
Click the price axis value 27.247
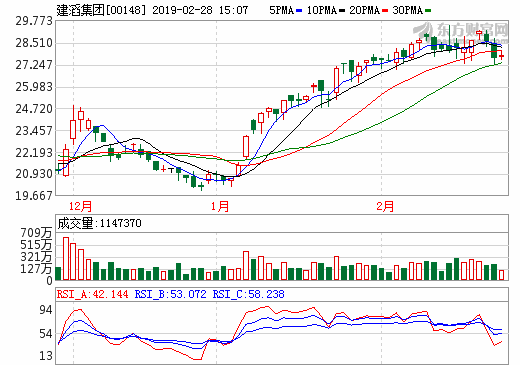[34, 65]
